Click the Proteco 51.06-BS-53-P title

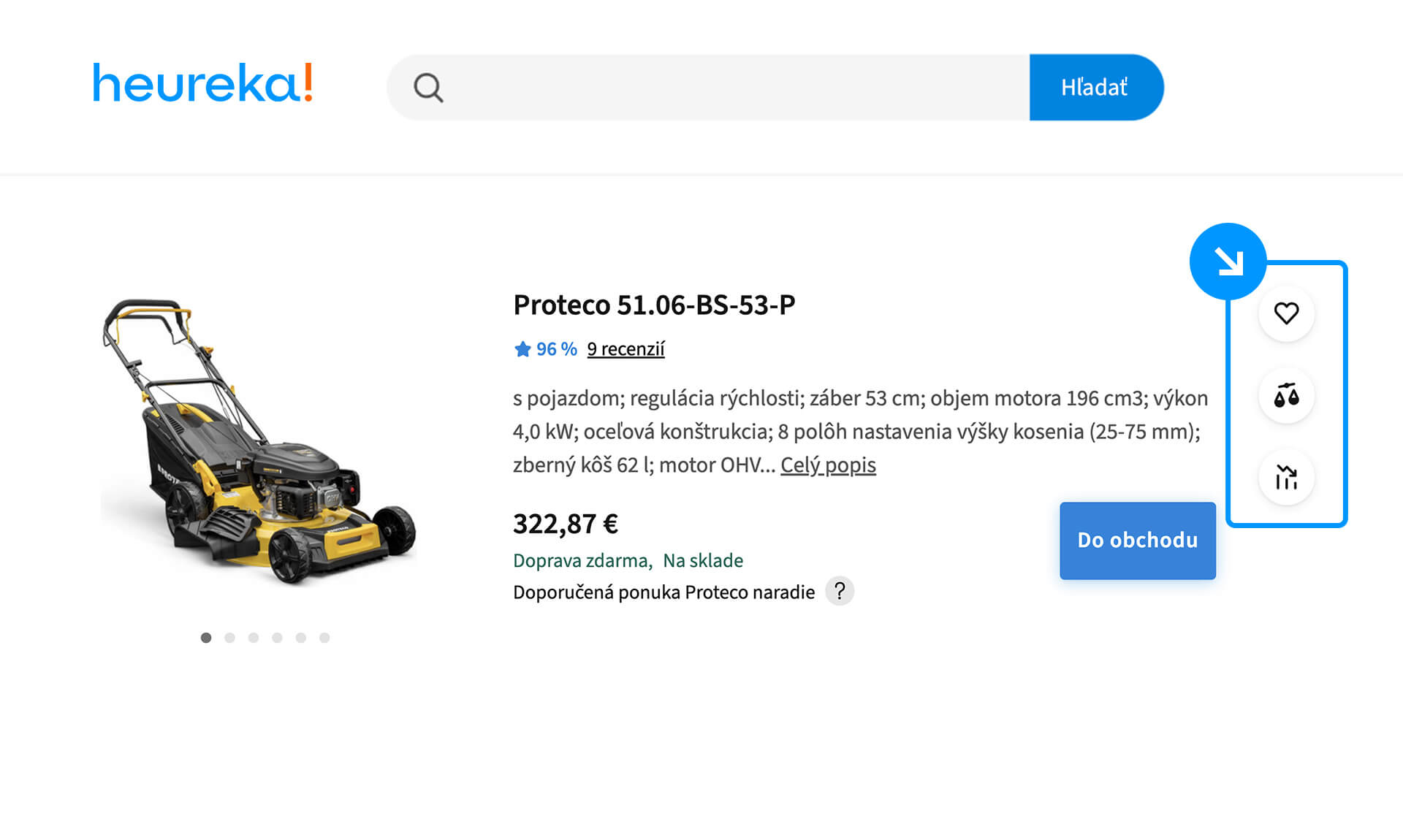(654, 305)
